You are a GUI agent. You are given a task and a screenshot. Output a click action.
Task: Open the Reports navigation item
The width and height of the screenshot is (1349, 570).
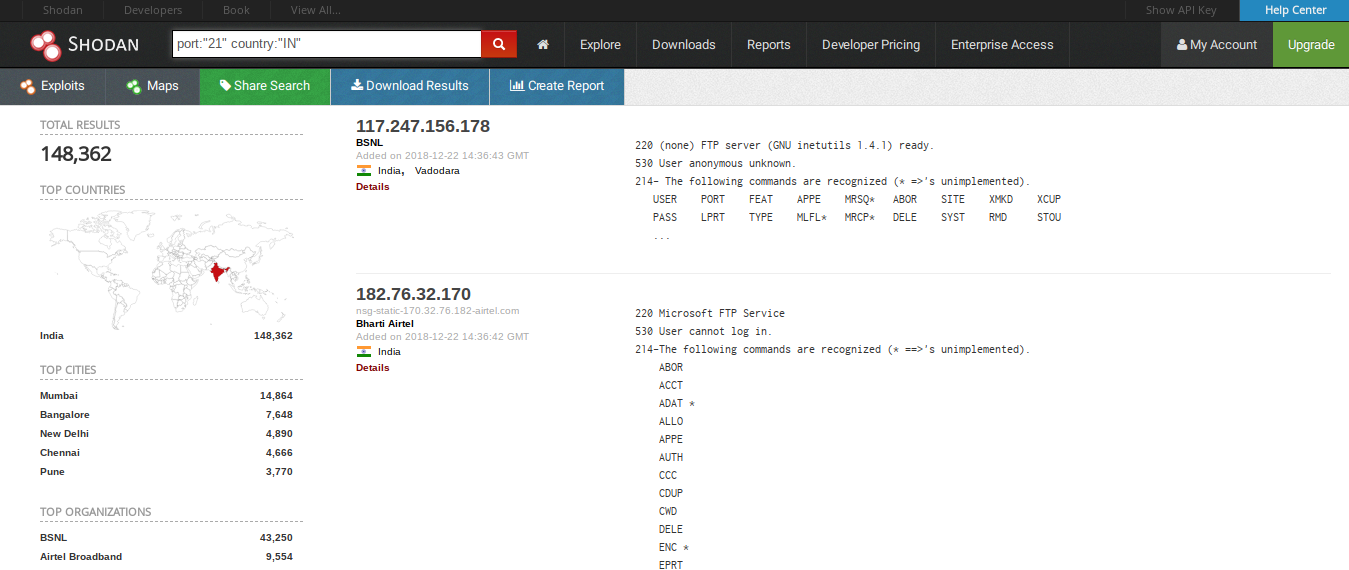(768, 44)
